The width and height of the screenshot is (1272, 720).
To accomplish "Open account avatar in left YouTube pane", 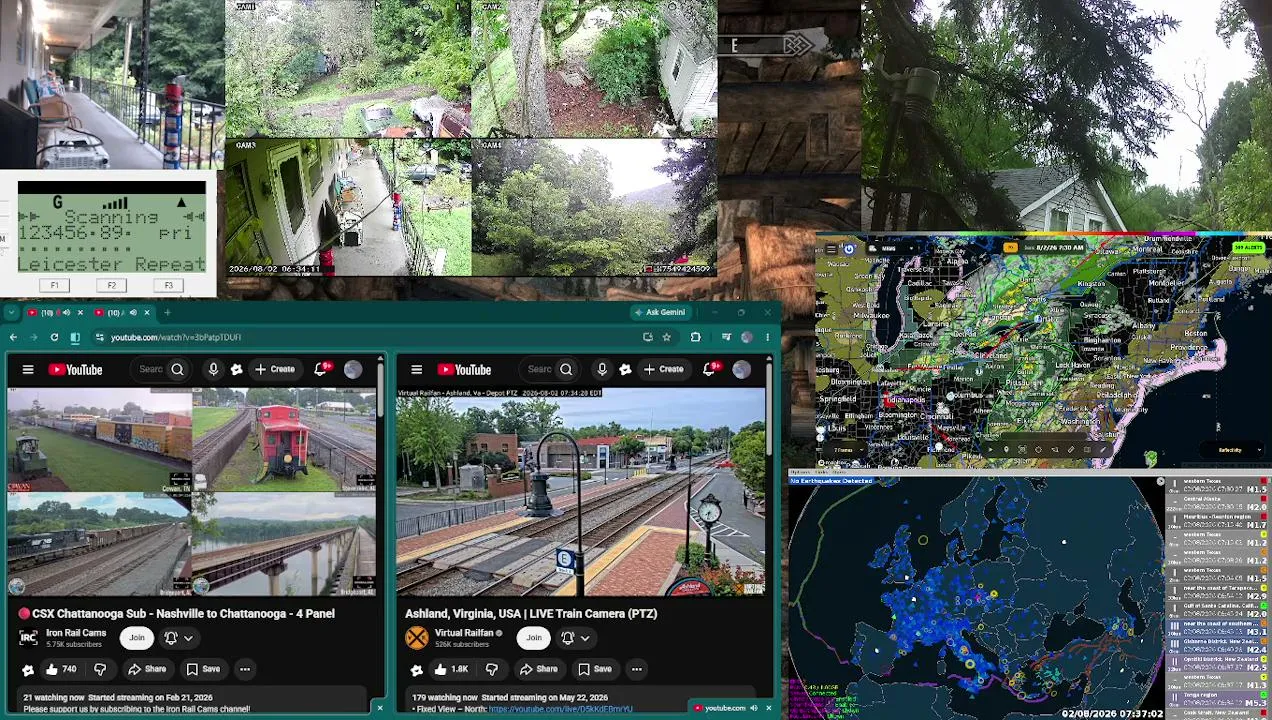I will (x=353, y=370).
